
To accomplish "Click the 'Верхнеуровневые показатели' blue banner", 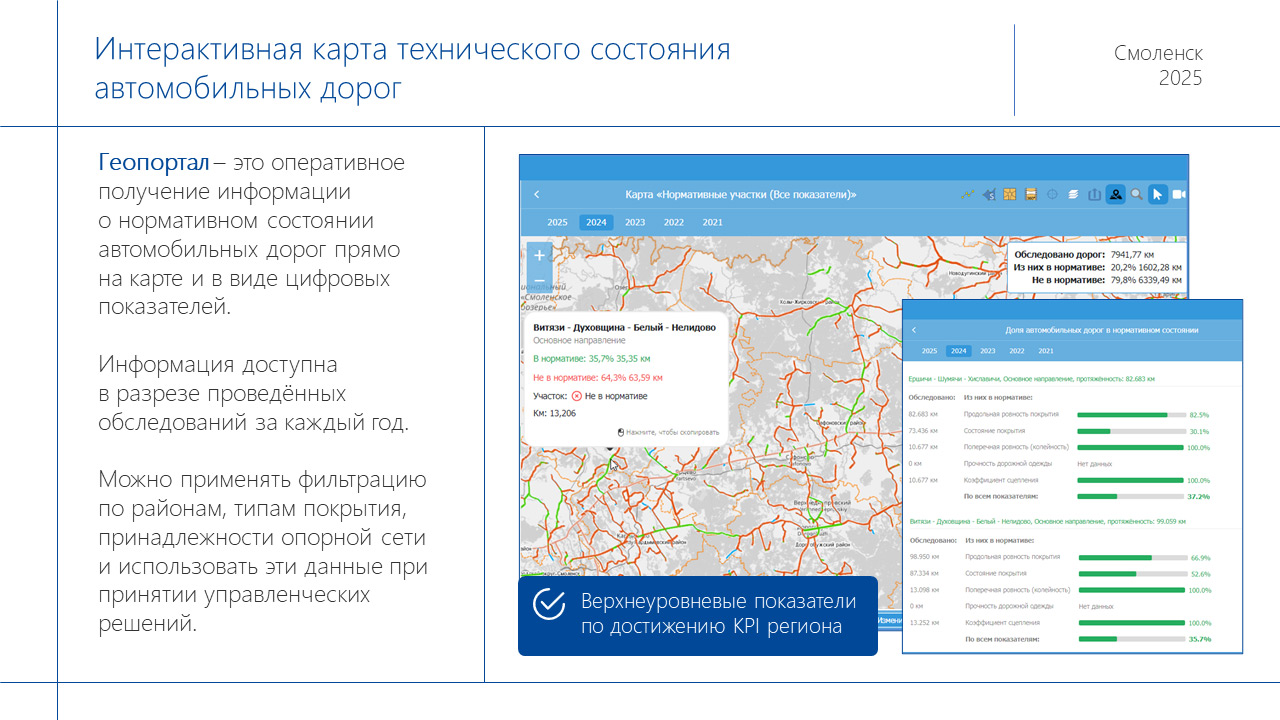I will [697, 615].
